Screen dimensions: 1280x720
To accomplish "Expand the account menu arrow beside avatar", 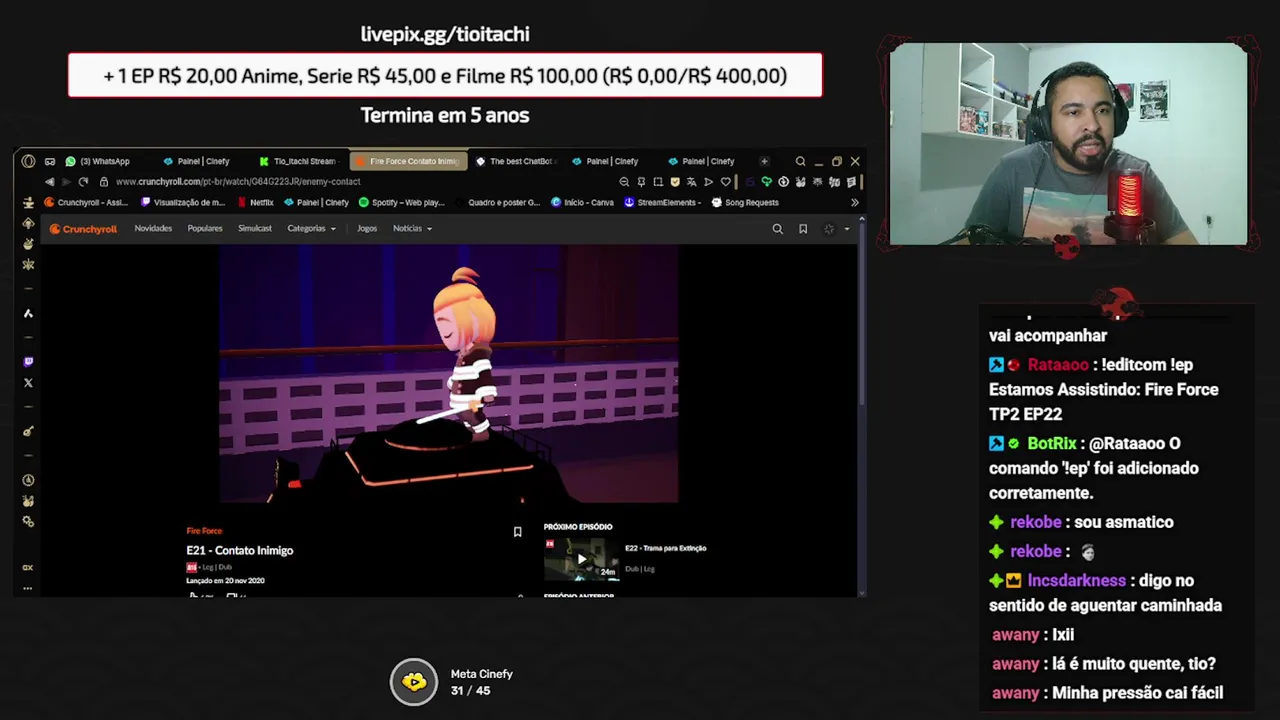I will pyautogui.click(x=846, y=229).
